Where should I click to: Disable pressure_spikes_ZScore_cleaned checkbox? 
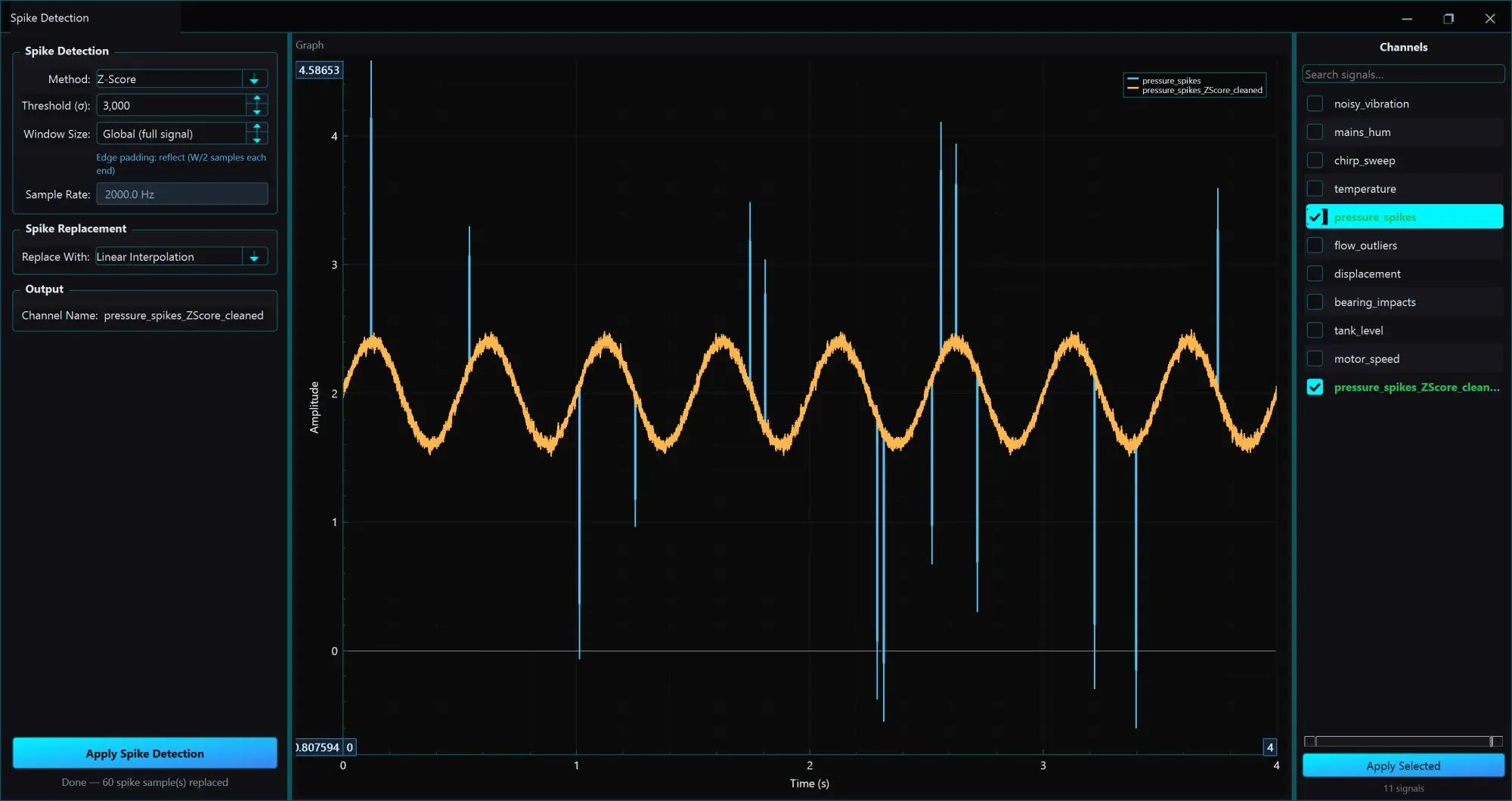click(x=1315, y=387)
